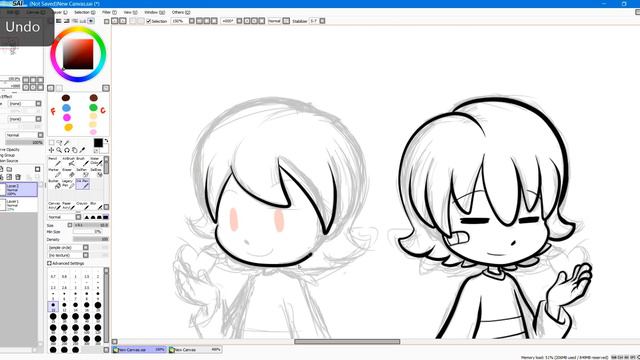Select the Blur tool
The height and width of the screenshot is (360, 640).
point(95,205)
